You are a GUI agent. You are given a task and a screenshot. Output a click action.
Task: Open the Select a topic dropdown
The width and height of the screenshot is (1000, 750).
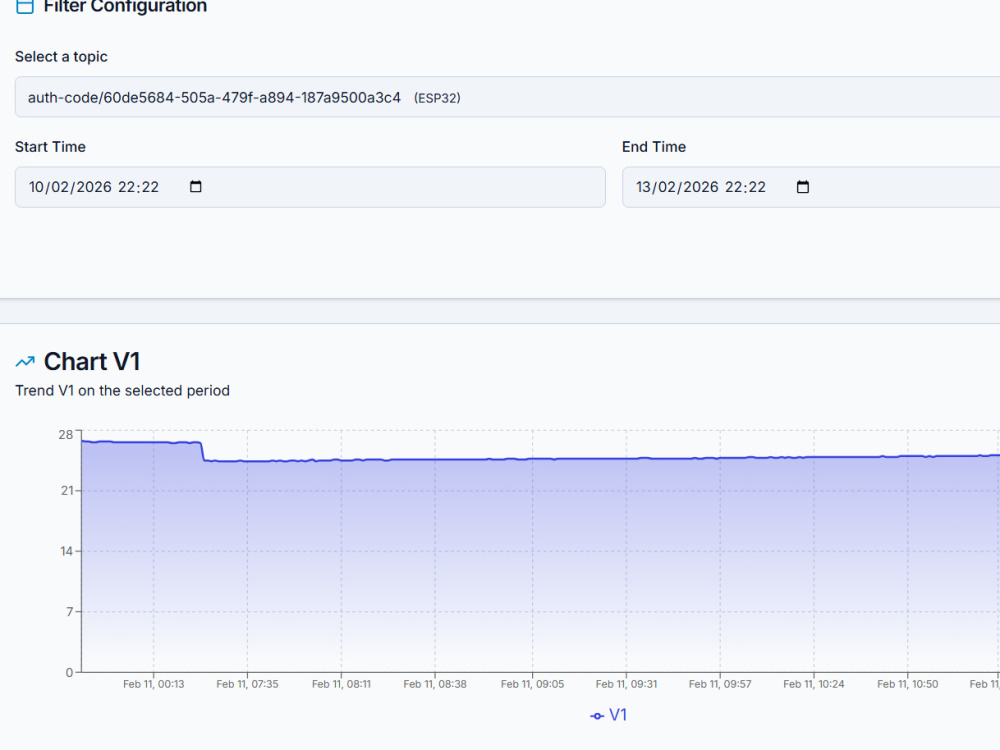pos(508,97)
